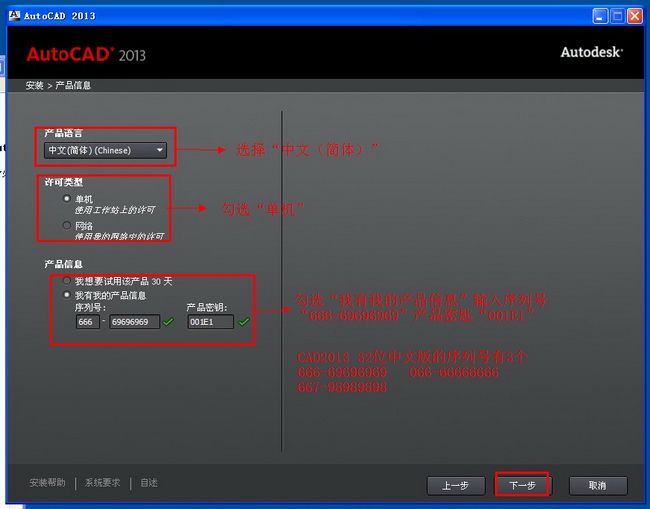Open the 系统要求 system requirements link

(x=102, y=483)
